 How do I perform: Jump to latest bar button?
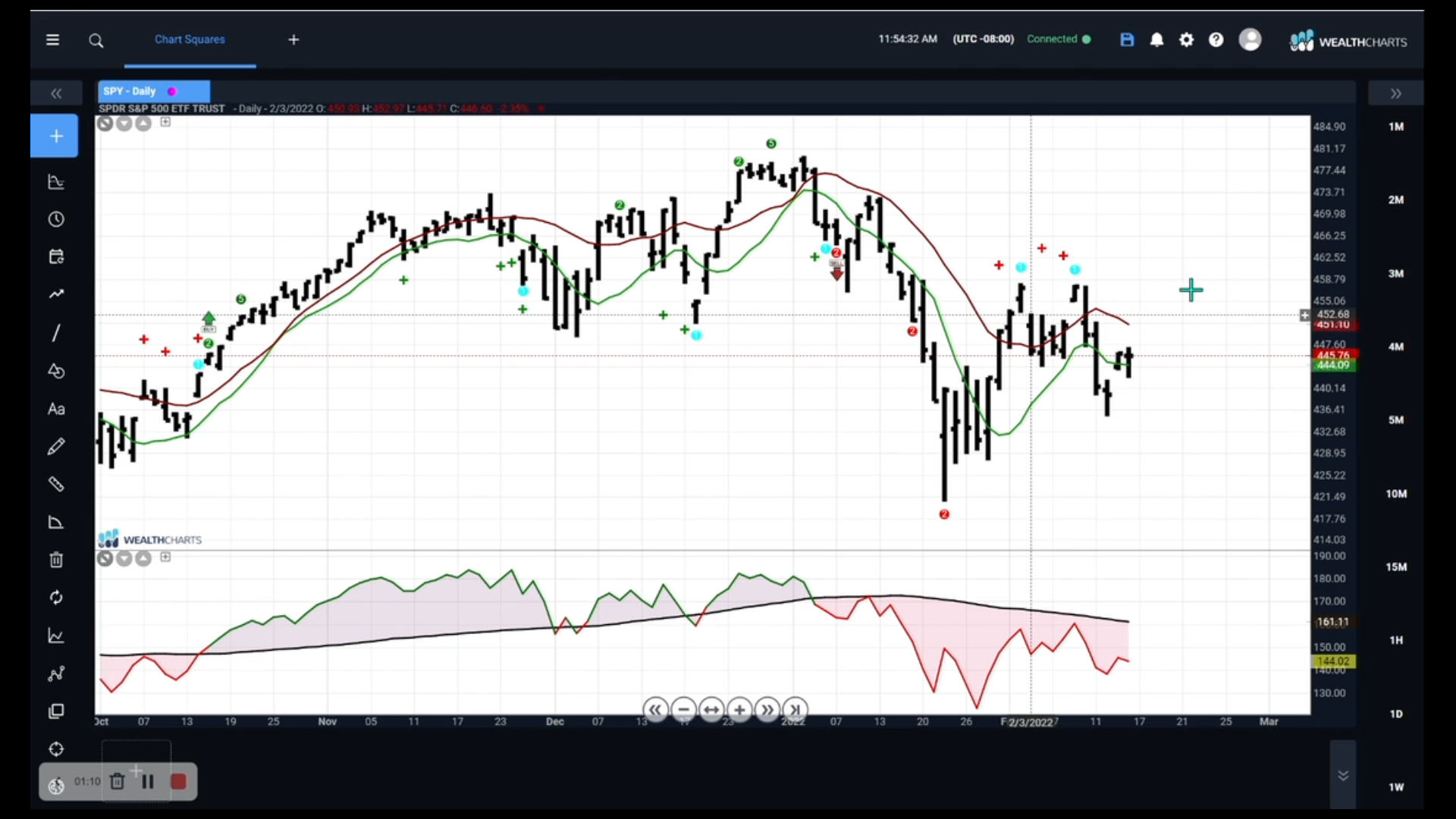tap(795, 711)
